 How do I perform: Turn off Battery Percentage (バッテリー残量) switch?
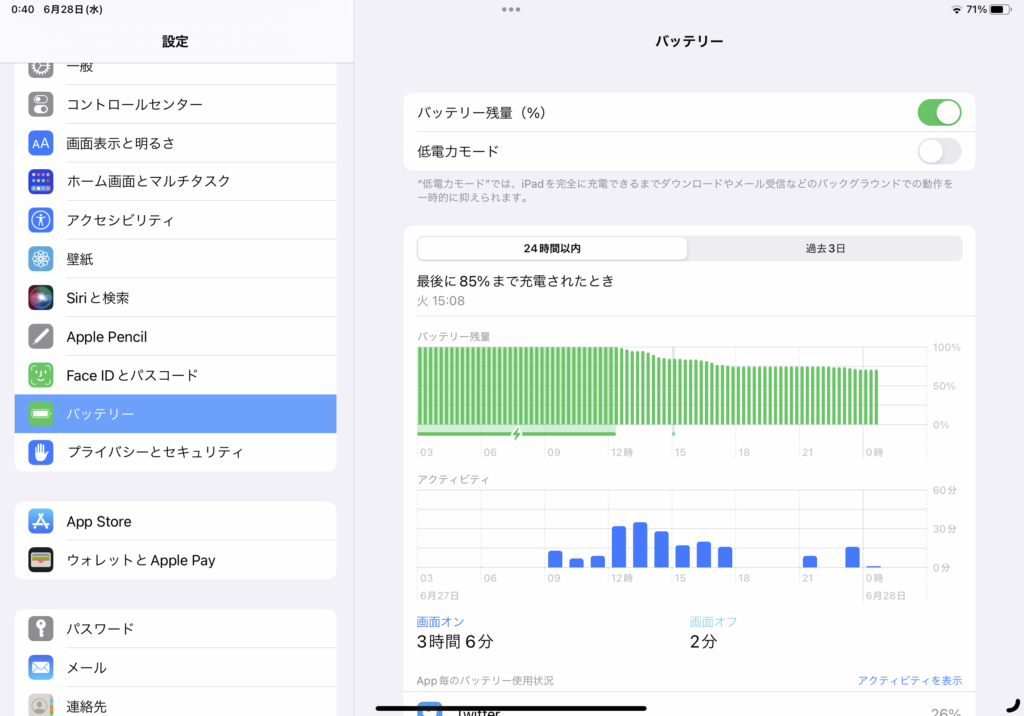point(939,112)
